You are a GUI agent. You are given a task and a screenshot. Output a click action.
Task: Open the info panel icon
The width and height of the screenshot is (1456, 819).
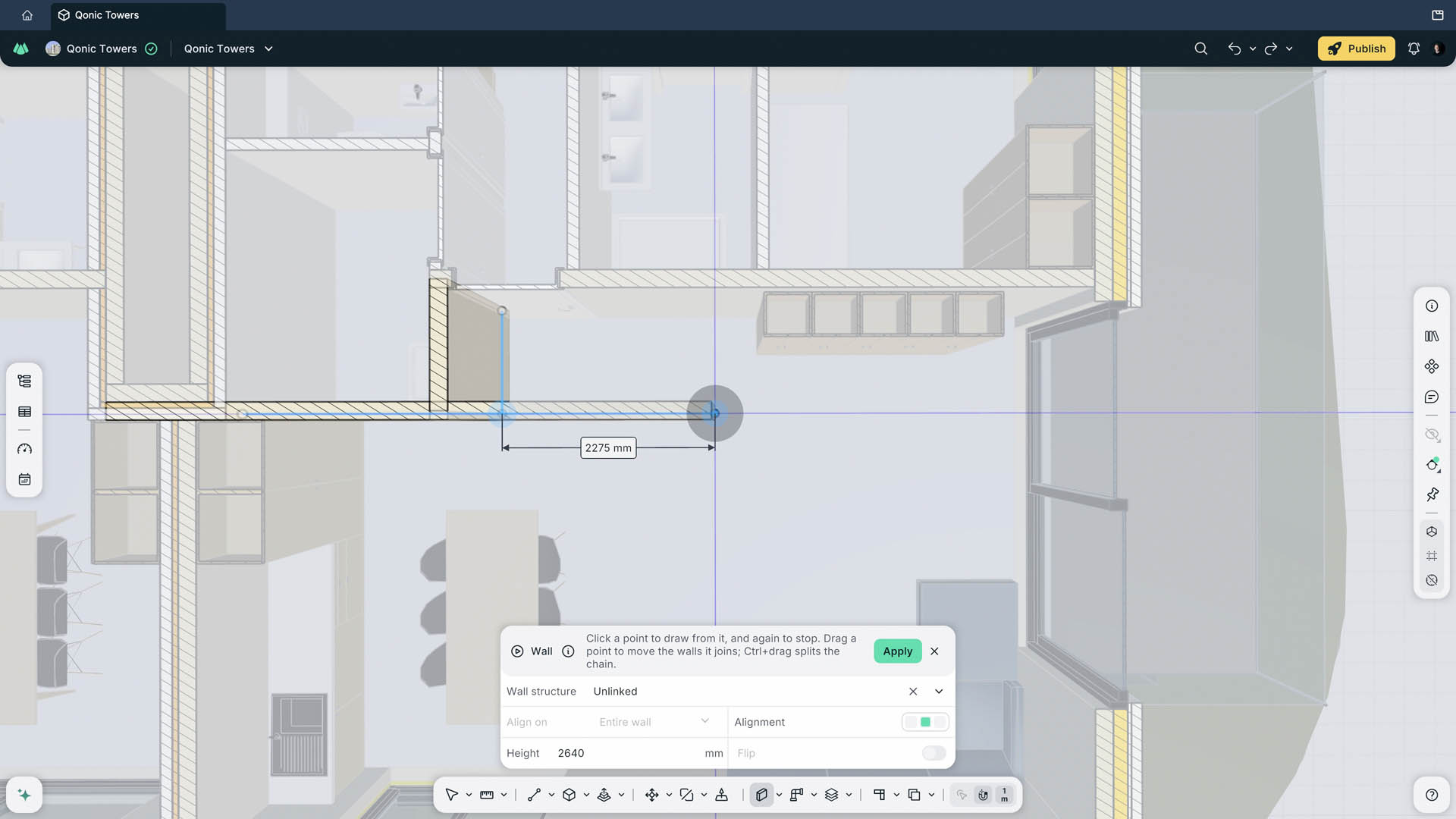[1432, 306]
